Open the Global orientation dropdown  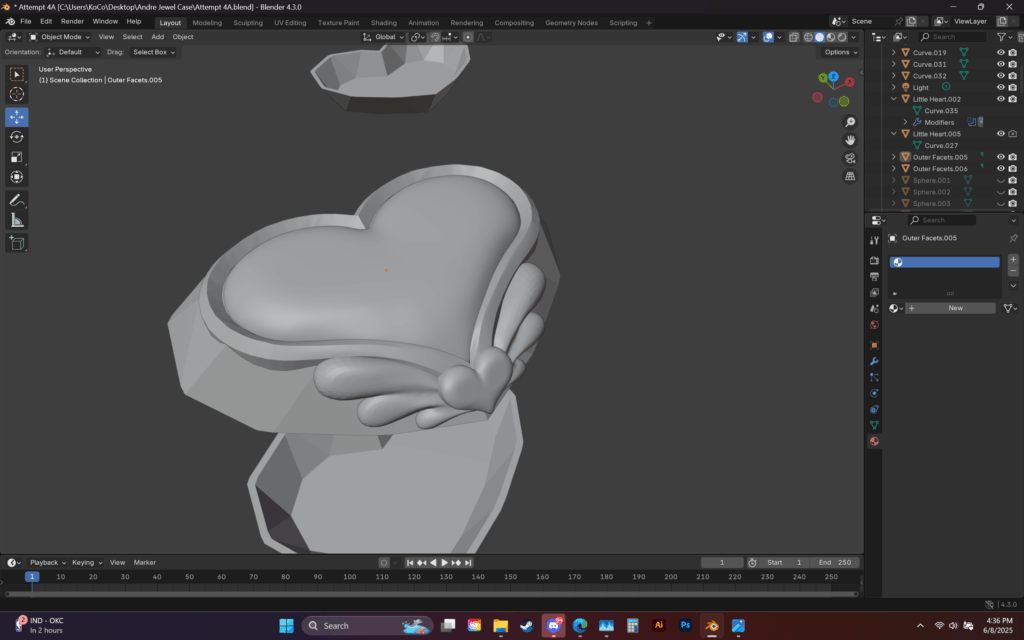tap(383, 37)
